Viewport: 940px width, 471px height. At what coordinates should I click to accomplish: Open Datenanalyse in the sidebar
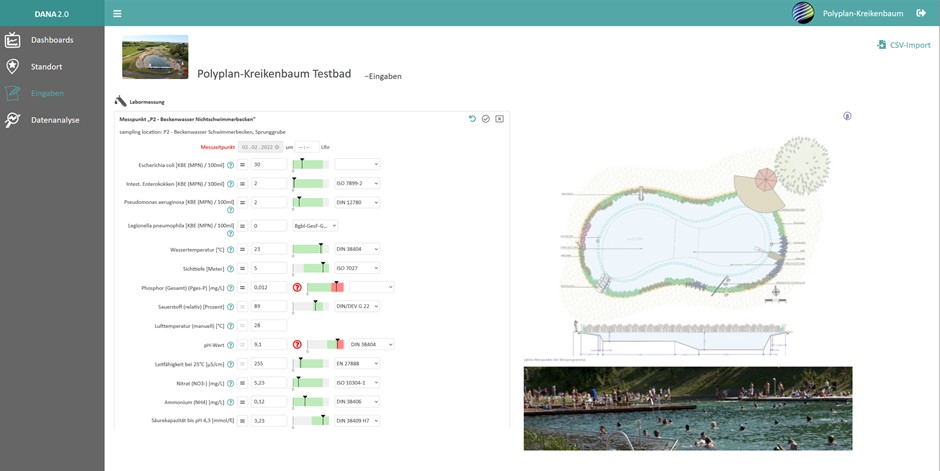(x=55, y=120)
